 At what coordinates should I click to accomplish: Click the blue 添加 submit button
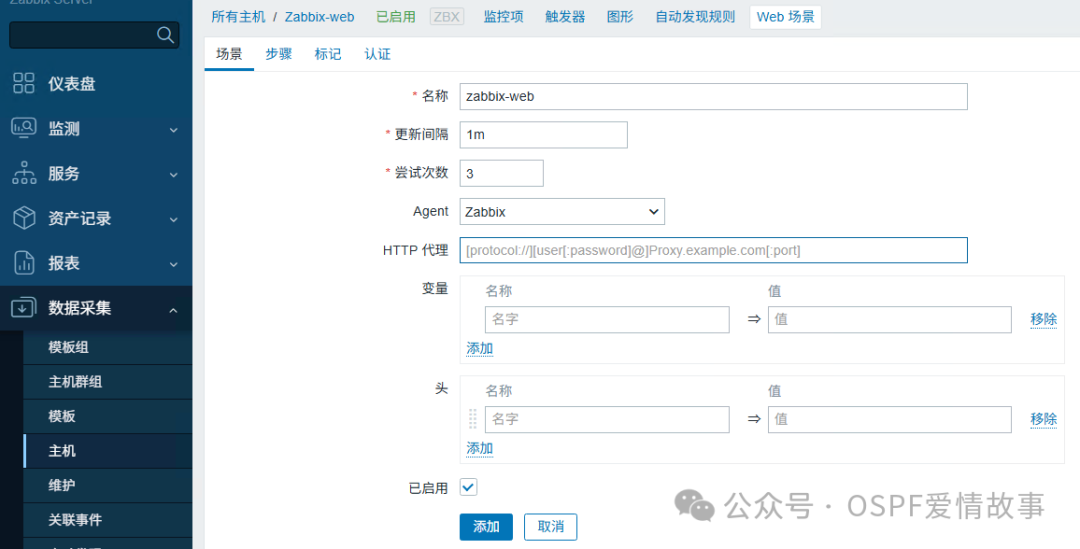(x=486, y=526)
